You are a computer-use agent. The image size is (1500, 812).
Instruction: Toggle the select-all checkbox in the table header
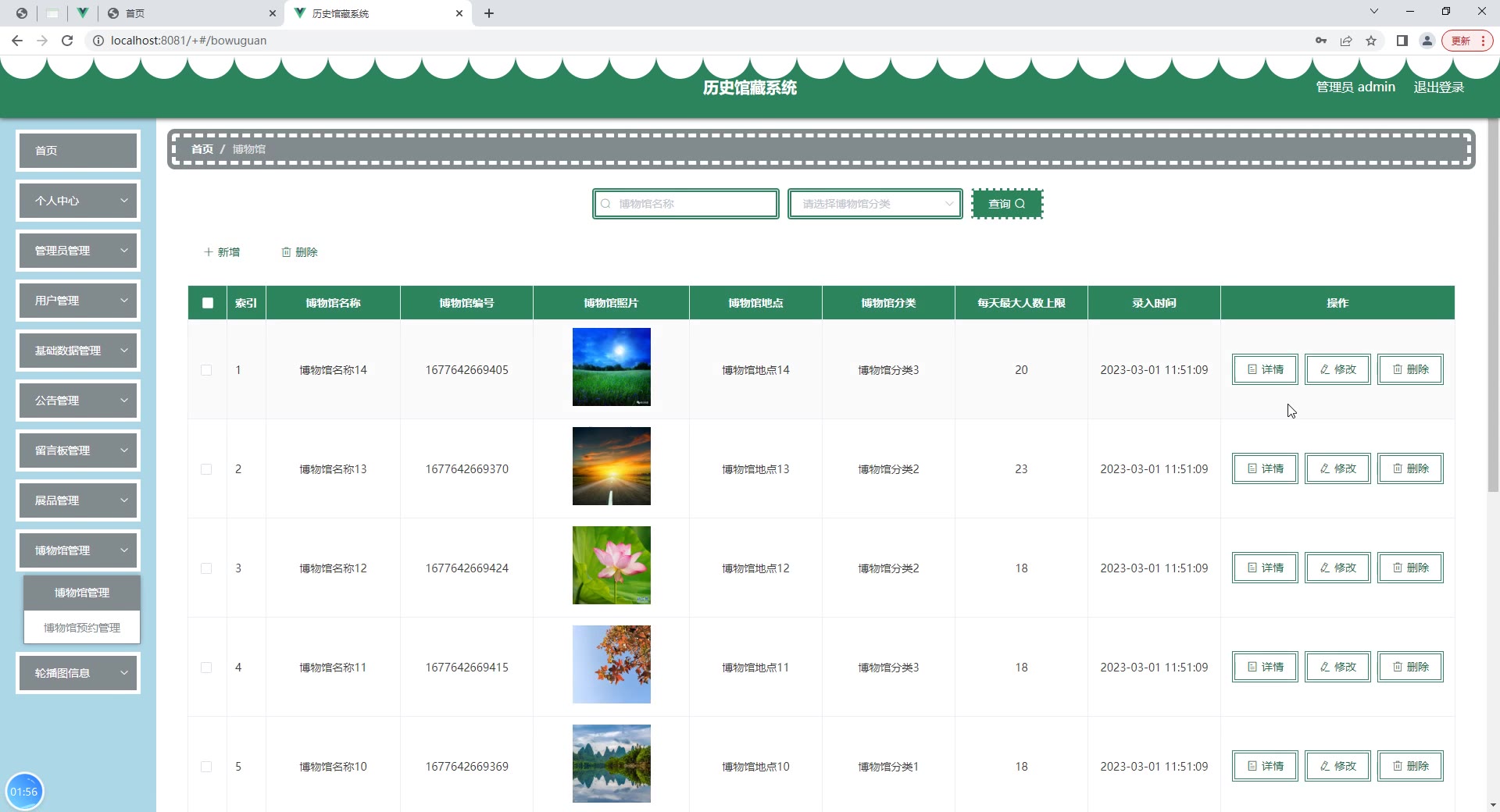(x=208, y=303)
